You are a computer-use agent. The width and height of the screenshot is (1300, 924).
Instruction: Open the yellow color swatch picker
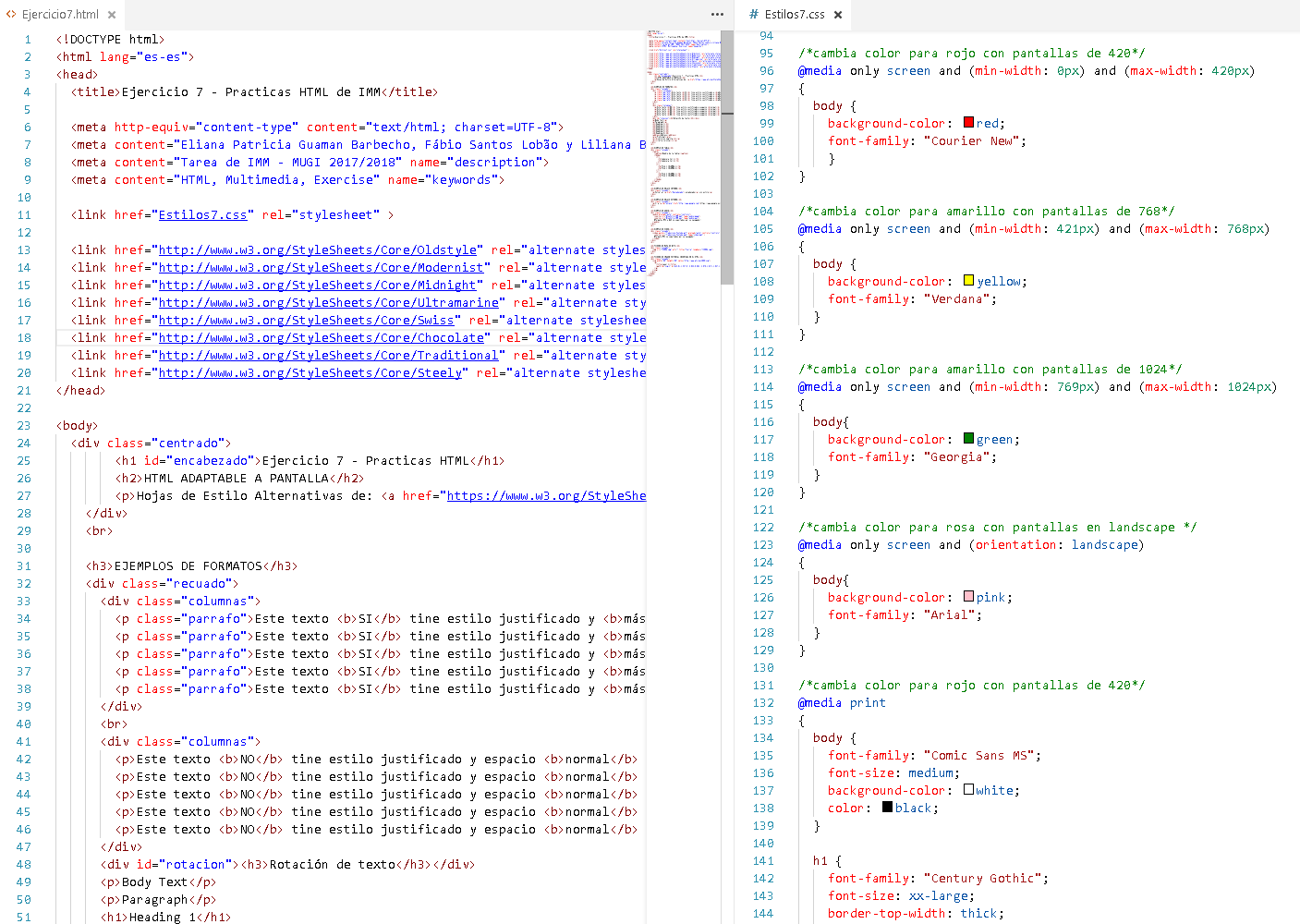968,281
